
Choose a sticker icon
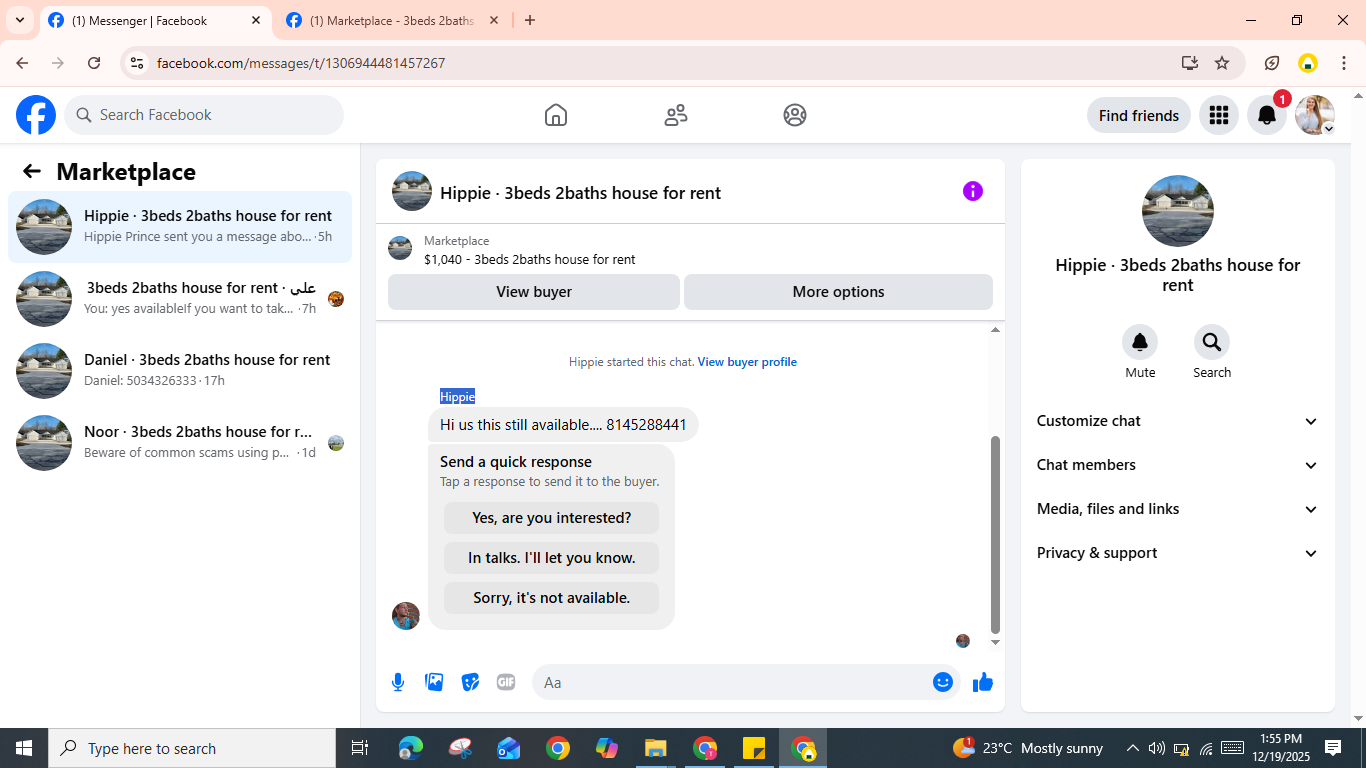coord(470,682)
